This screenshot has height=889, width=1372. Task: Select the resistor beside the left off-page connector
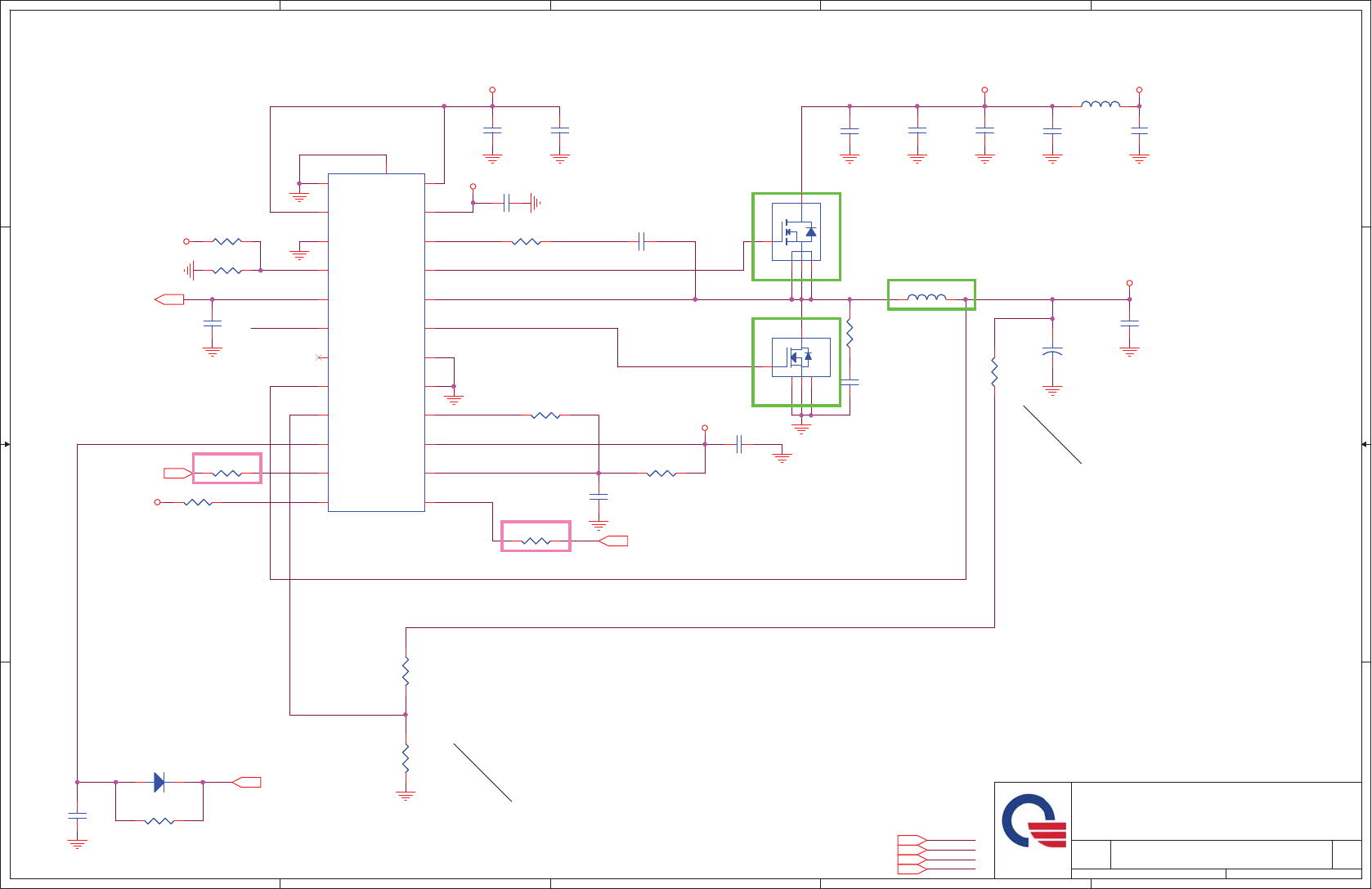(226, 474)
